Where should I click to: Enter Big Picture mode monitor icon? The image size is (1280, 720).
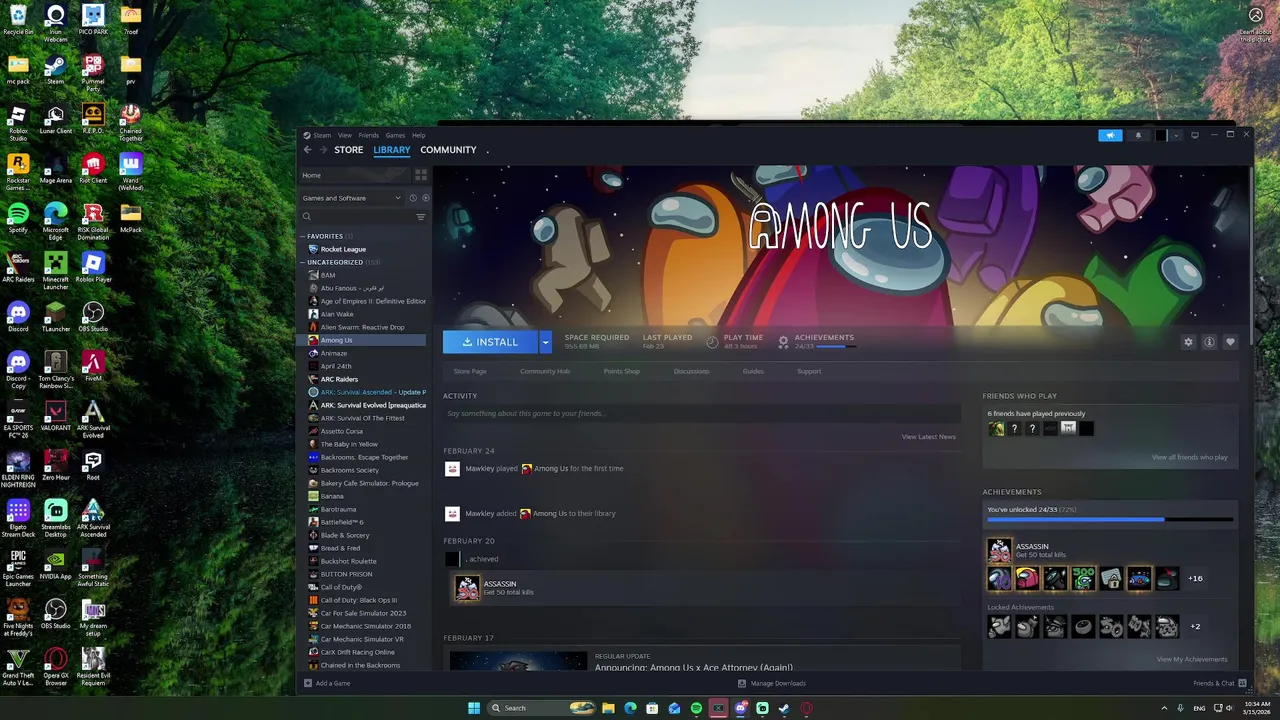pos(1194,135)
